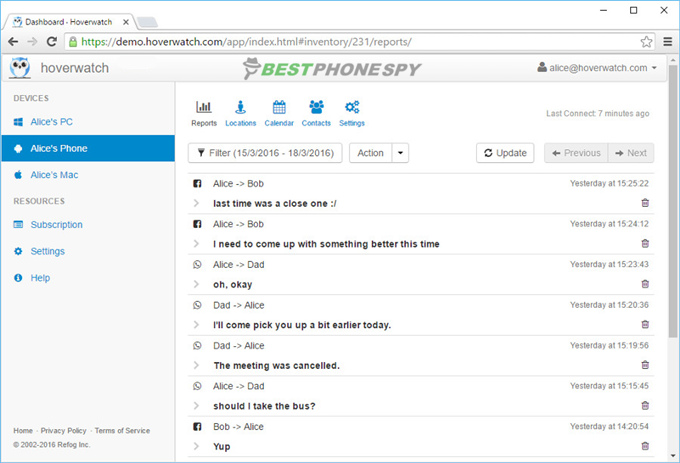Click the 'Yesterday at 15:15:45' timestamp

(609, 386)
